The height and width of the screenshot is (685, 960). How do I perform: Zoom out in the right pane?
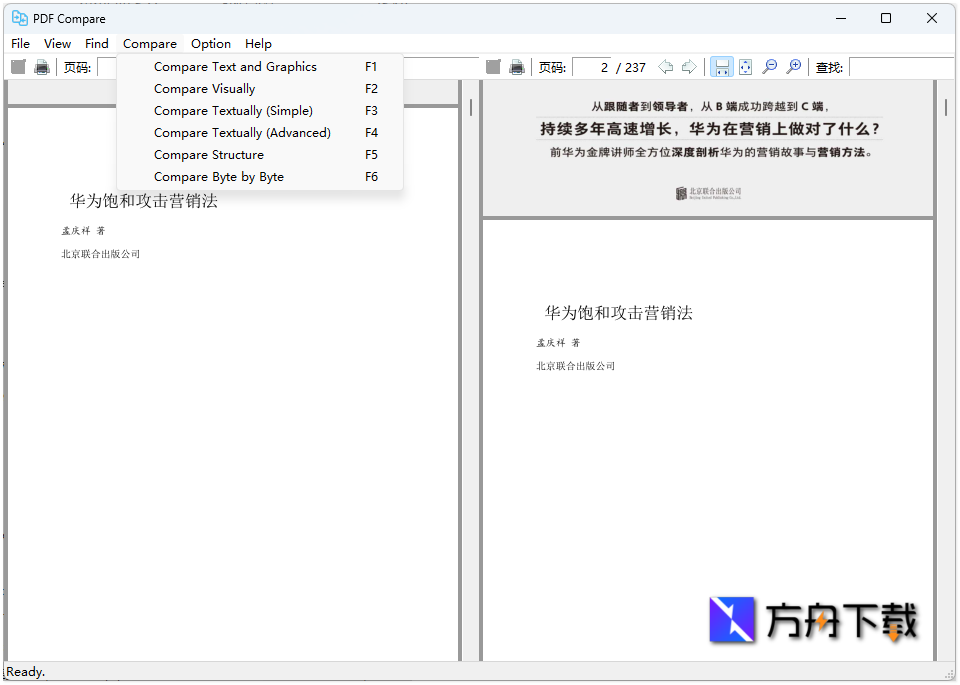tap(770, 67)
